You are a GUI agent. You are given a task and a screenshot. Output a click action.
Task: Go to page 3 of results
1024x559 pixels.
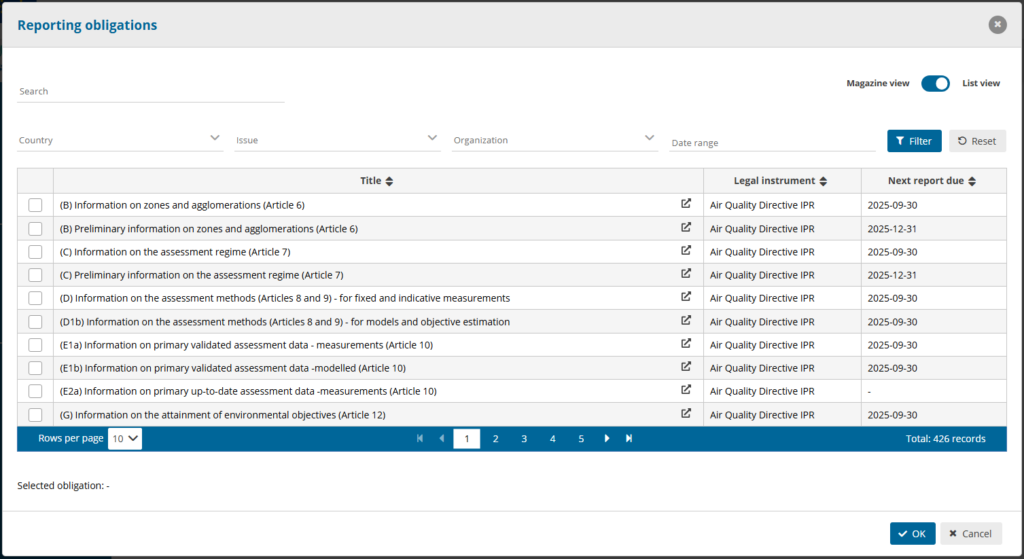pyautogui.click(x=524, y=438)
